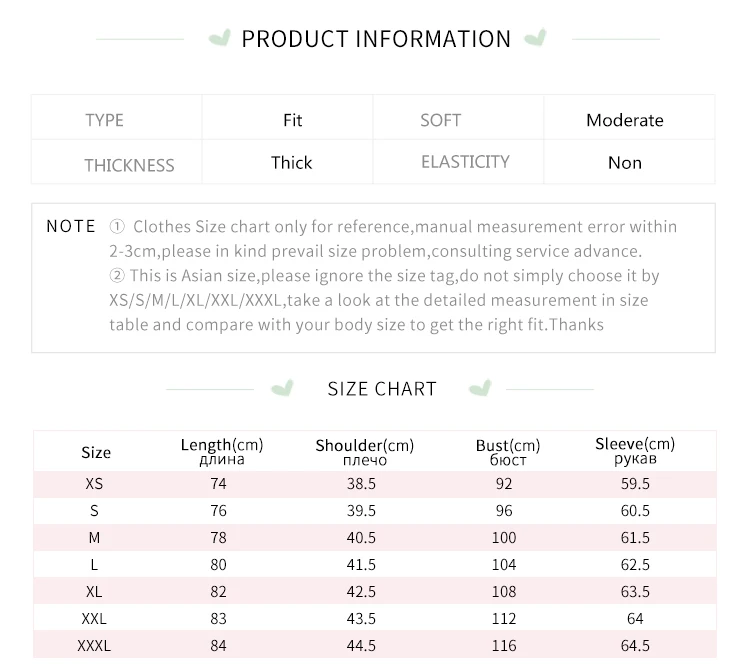Click the Moderate value cell

click(625, 120)
